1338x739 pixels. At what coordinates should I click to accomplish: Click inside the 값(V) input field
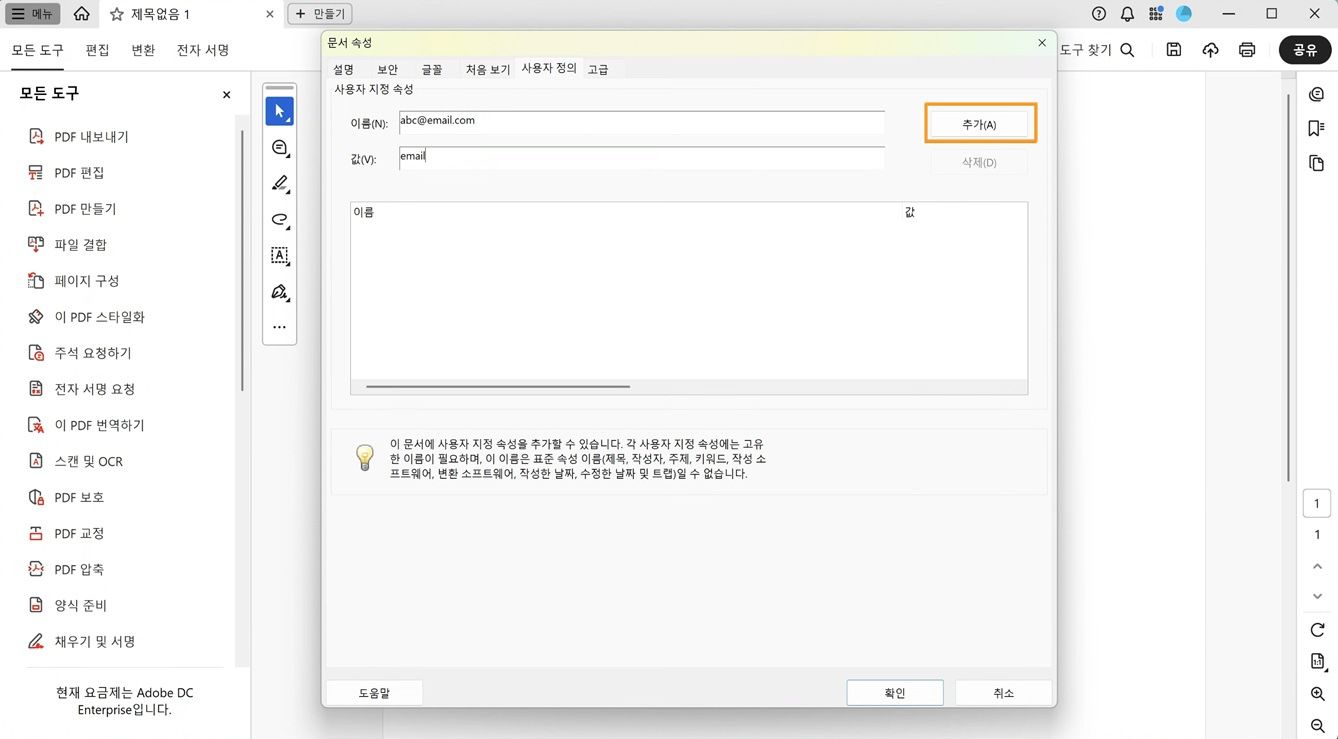click(640, 157)
